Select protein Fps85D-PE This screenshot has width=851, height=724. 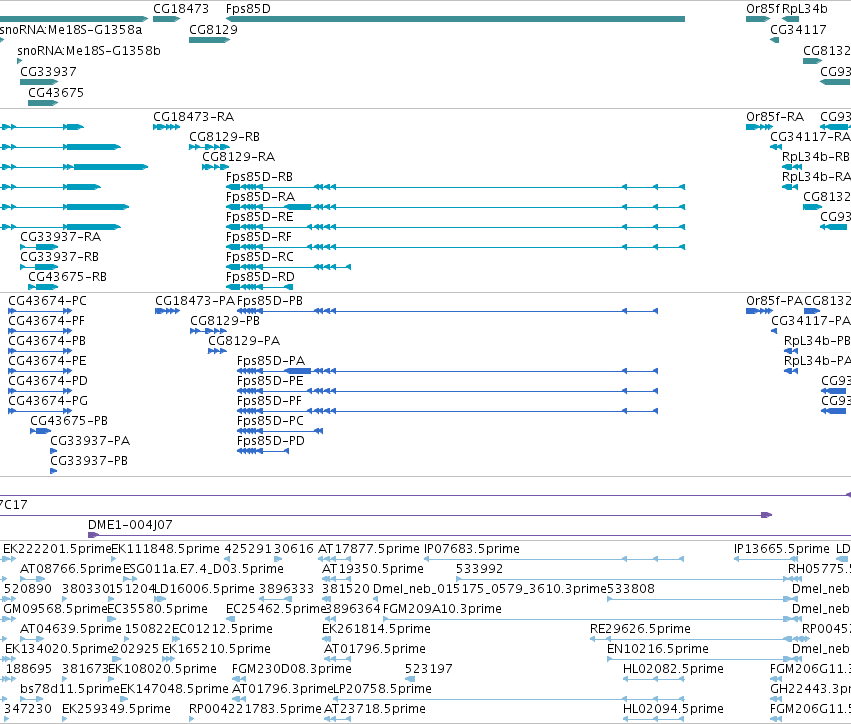pos(270,381)
